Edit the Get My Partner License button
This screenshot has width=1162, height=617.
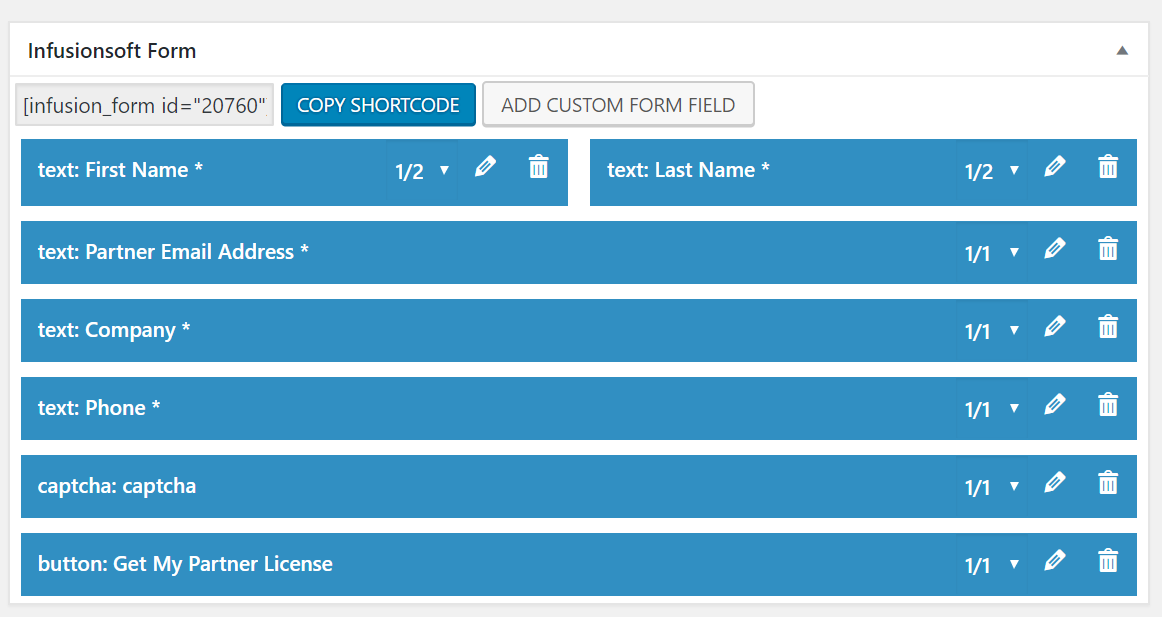coord(1054,561)
